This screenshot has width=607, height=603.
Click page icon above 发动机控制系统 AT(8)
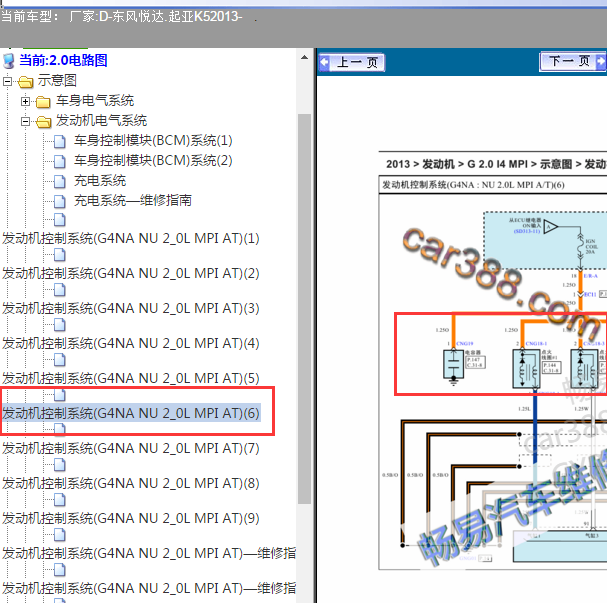pyautogui.click(x=60, y=464)
